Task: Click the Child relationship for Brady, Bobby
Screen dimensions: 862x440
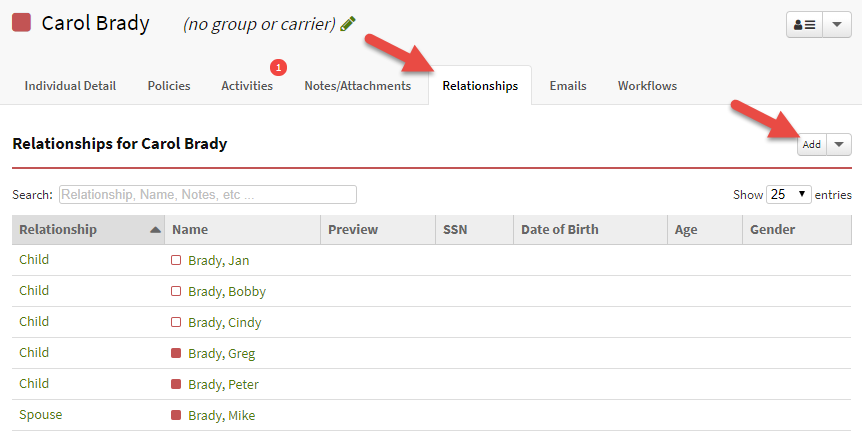Action: click(34, 290)
